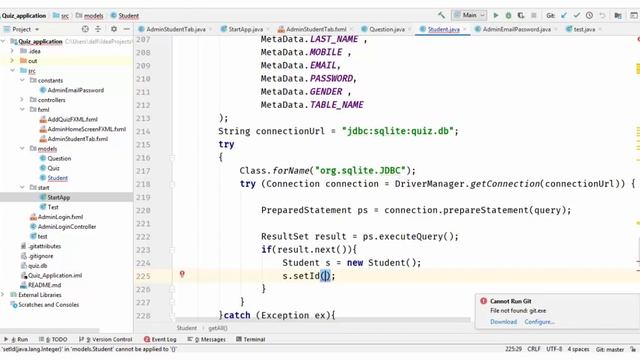Image resolution: width=640 pixels, height=360 pixels.
Task: Switch to Question.java tab
Action: [387, 29]
